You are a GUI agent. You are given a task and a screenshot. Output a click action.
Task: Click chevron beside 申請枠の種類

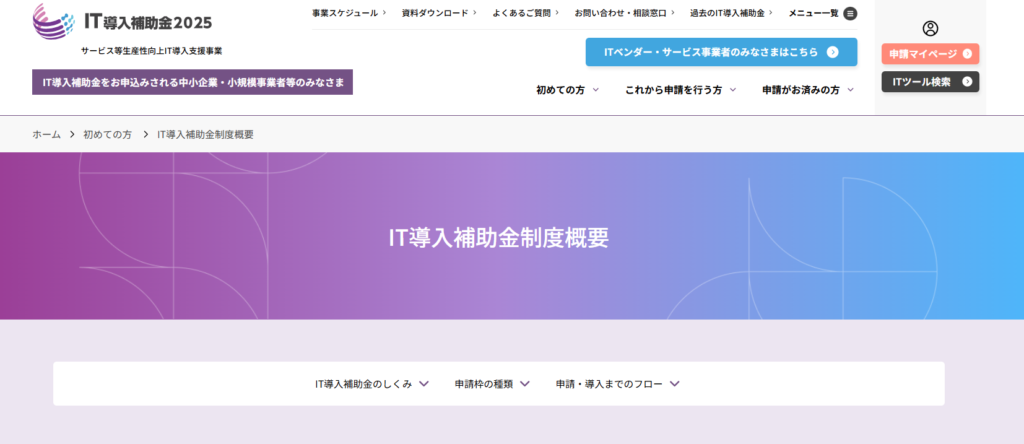[x=525, y=384]
